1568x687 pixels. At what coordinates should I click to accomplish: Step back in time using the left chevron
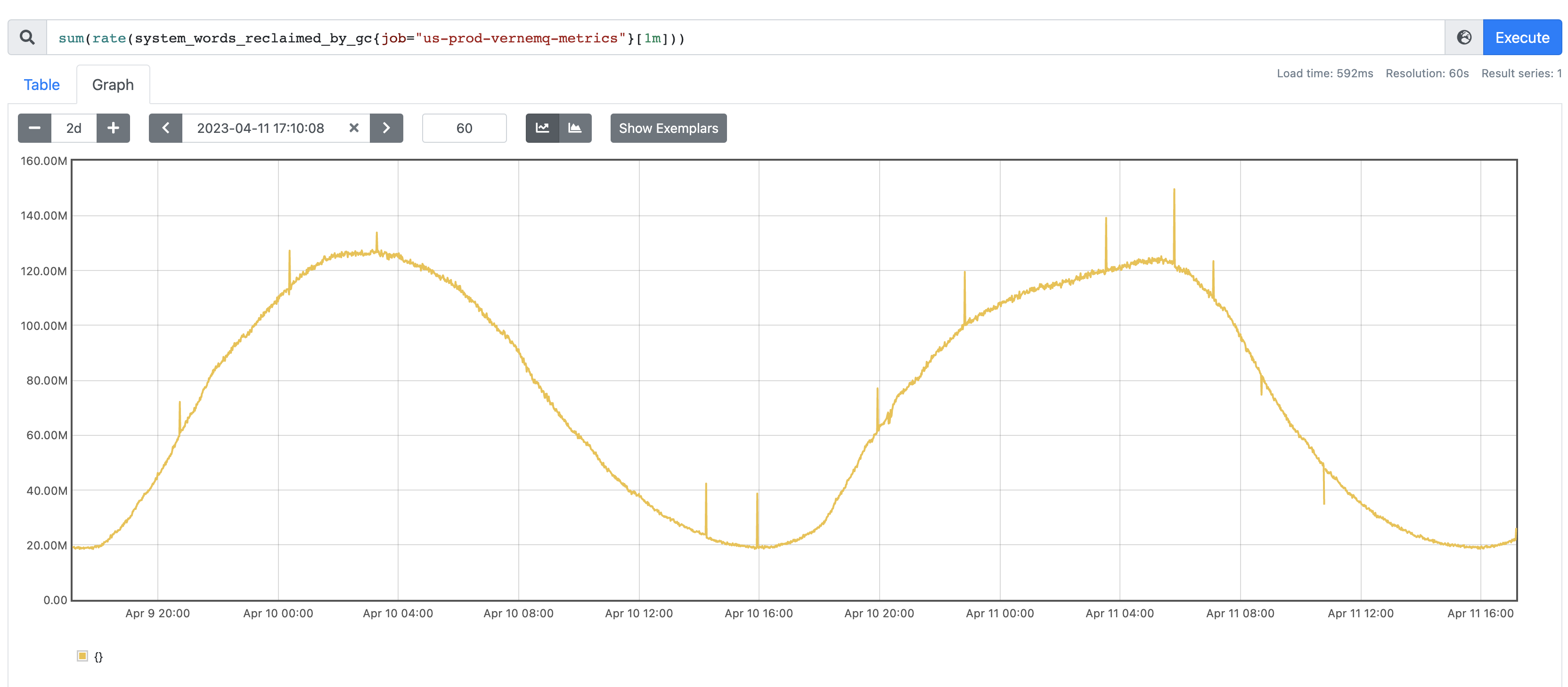click(x=165, y=128)
